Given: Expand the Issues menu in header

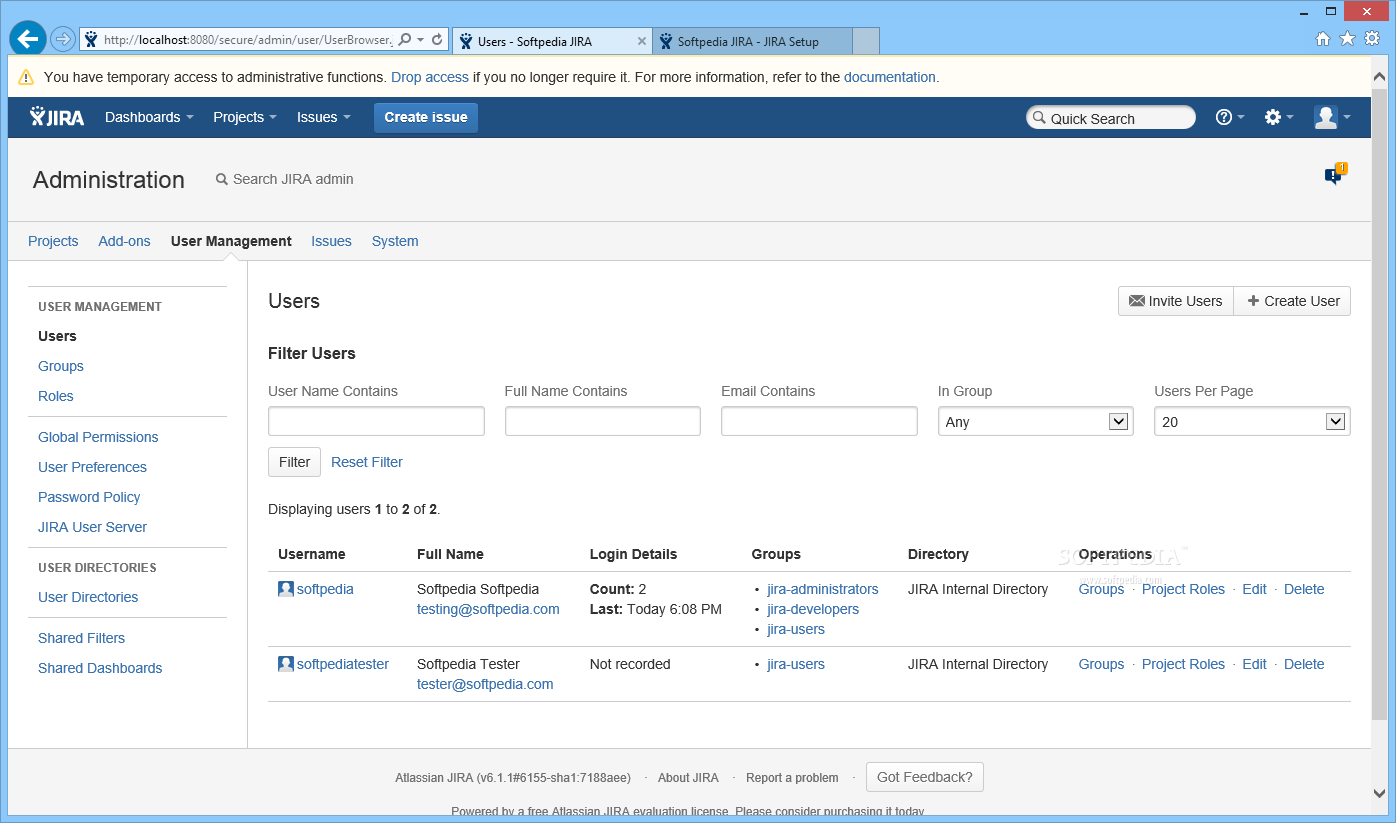Looking at the screenshot, I should point(324,117).
